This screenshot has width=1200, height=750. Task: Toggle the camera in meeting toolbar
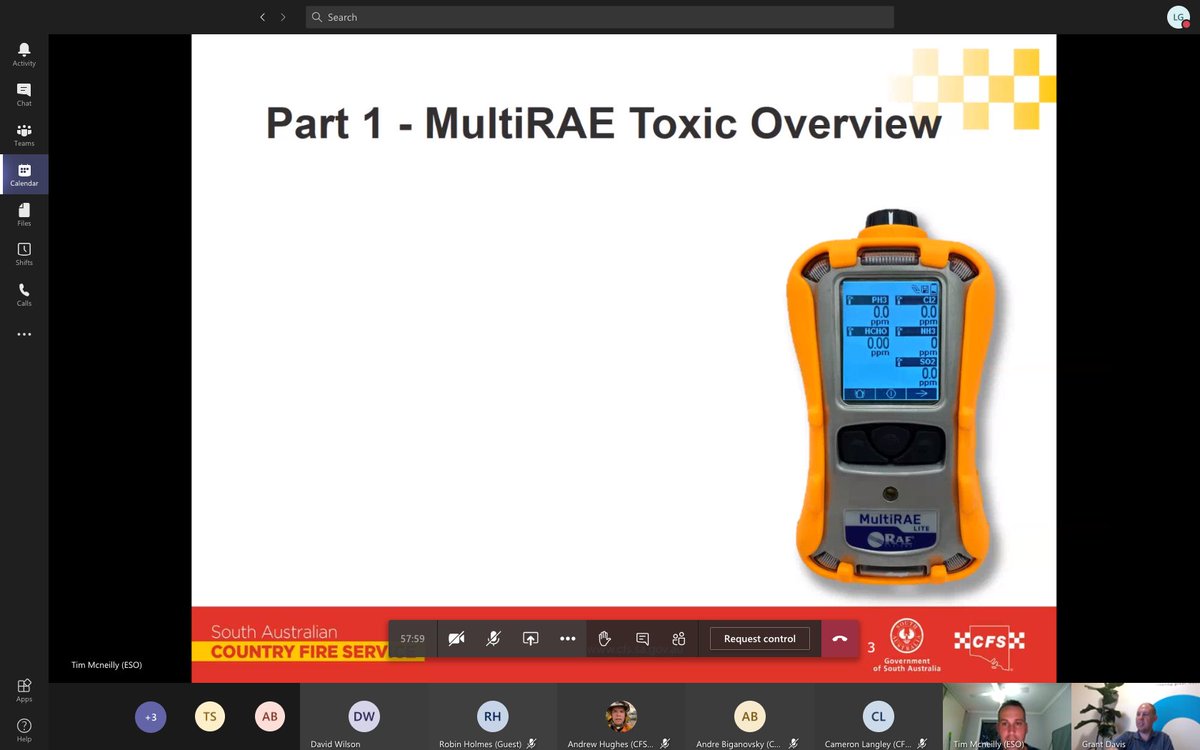click(456, 638)
